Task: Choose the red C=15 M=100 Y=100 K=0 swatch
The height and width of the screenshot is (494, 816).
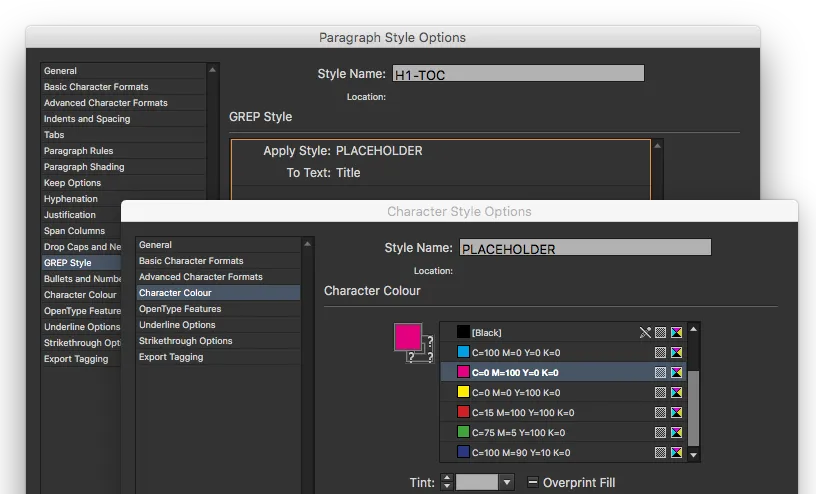Action: point(563,412)
